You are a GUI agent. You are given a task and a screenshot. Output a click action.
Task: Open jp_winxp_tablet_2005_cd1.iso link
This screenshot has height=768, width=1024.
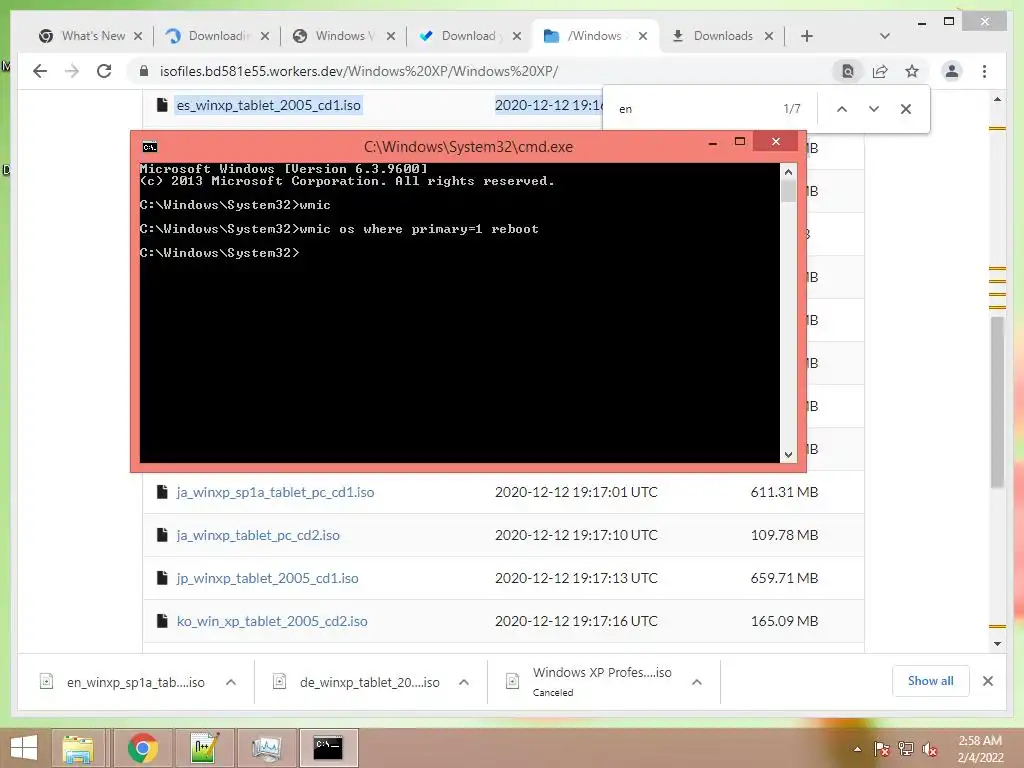pyautogui.click(x=267, y=579)
